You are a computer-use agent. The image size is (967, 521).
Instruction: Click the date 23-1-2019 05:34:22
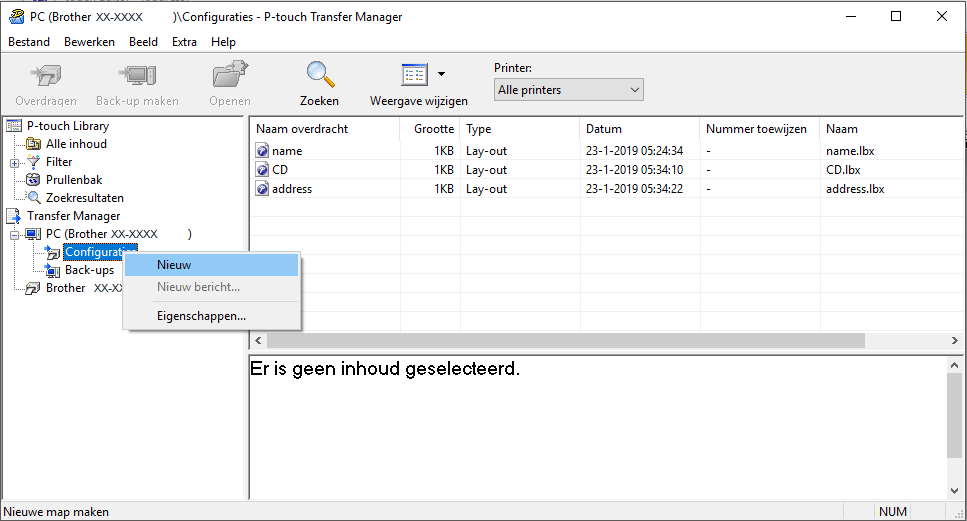coord(635,189)
